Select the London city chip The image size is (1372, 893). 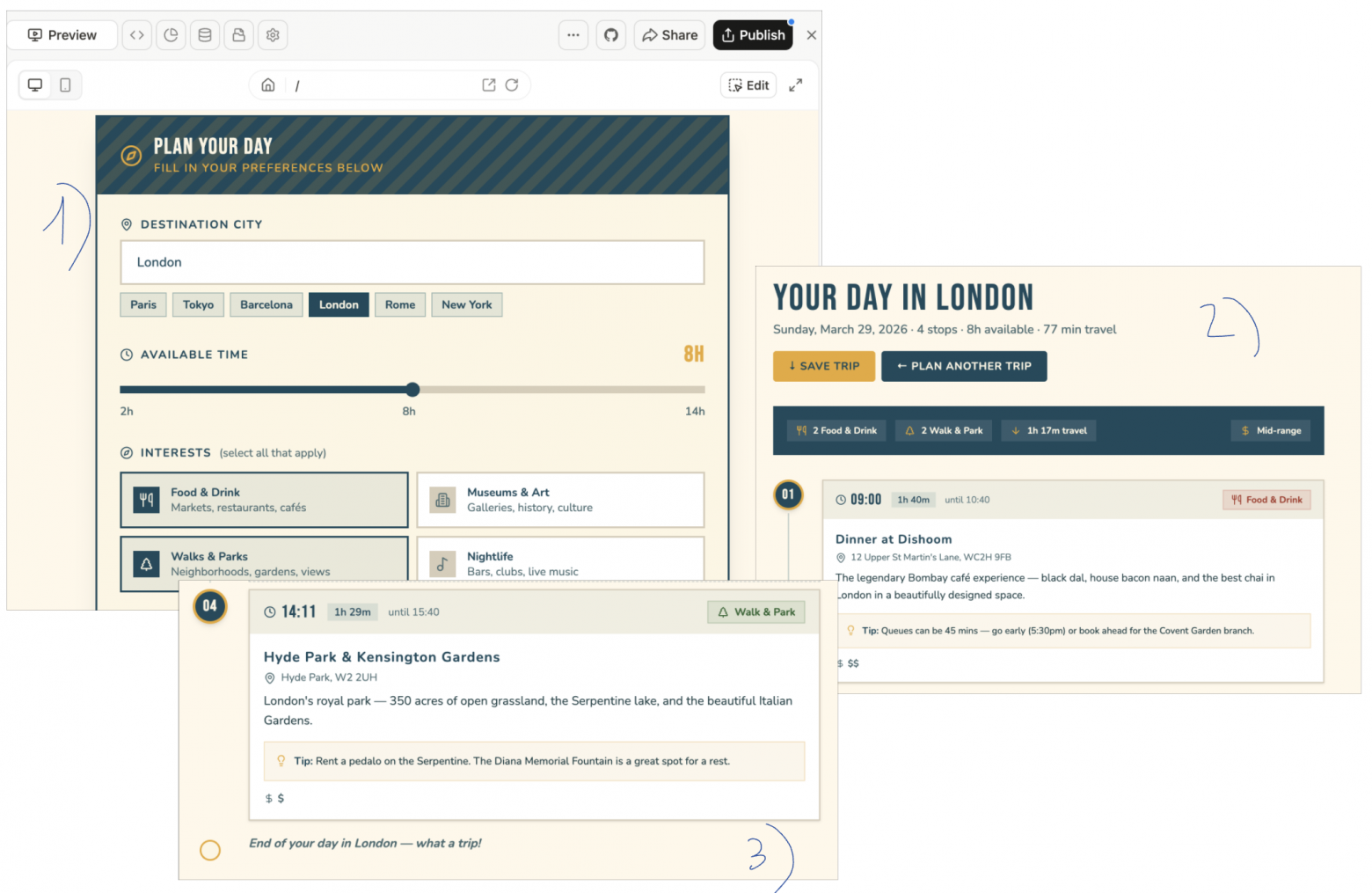(x=339, y=305)
